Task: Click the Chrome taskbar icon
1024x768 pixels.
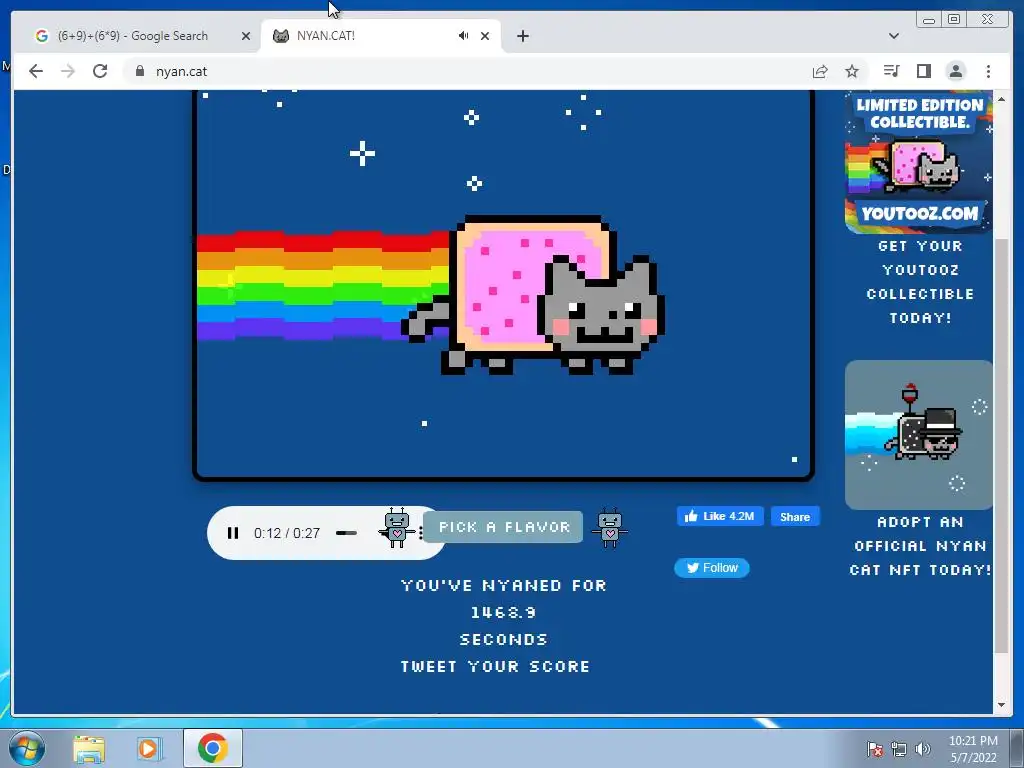Action: [213, 748]
